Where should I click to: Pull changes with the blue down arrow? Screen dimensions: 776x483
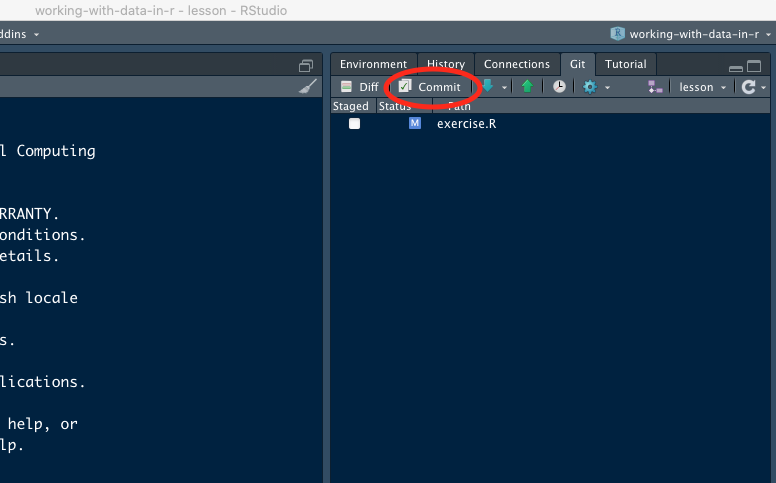pyautogui.click(x=488, y=87)
